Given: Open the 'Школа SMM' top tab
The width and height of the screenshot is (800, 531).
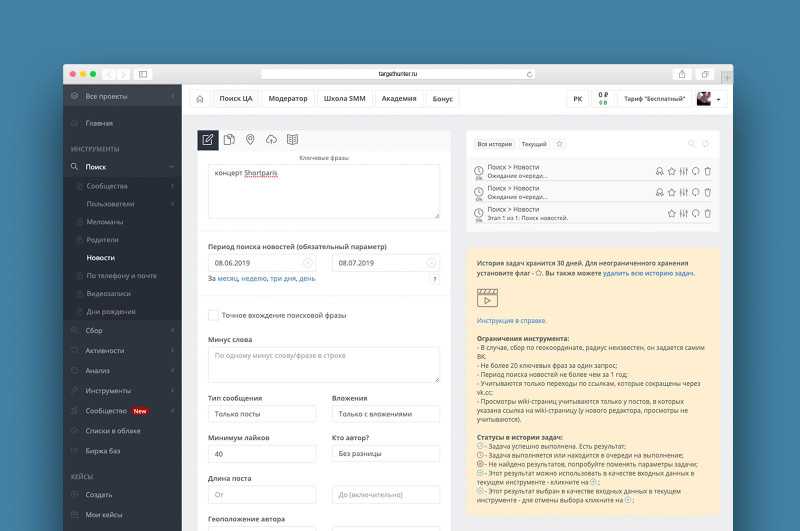Looking at the screenshot, I should (344, 99).
